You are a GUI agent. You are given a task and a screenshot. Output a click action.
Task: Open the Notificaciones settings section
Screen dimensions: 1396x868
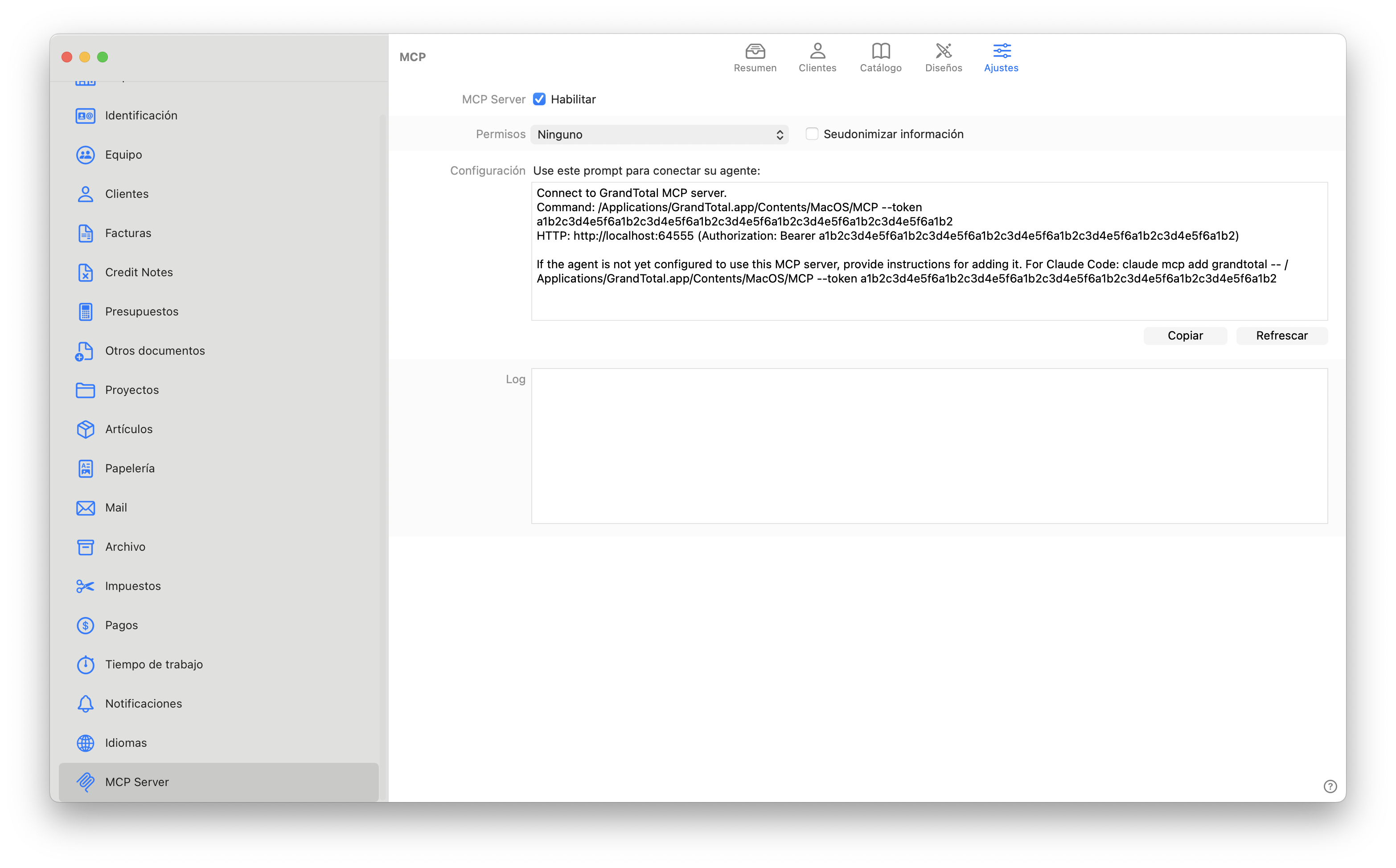point(218,704)
